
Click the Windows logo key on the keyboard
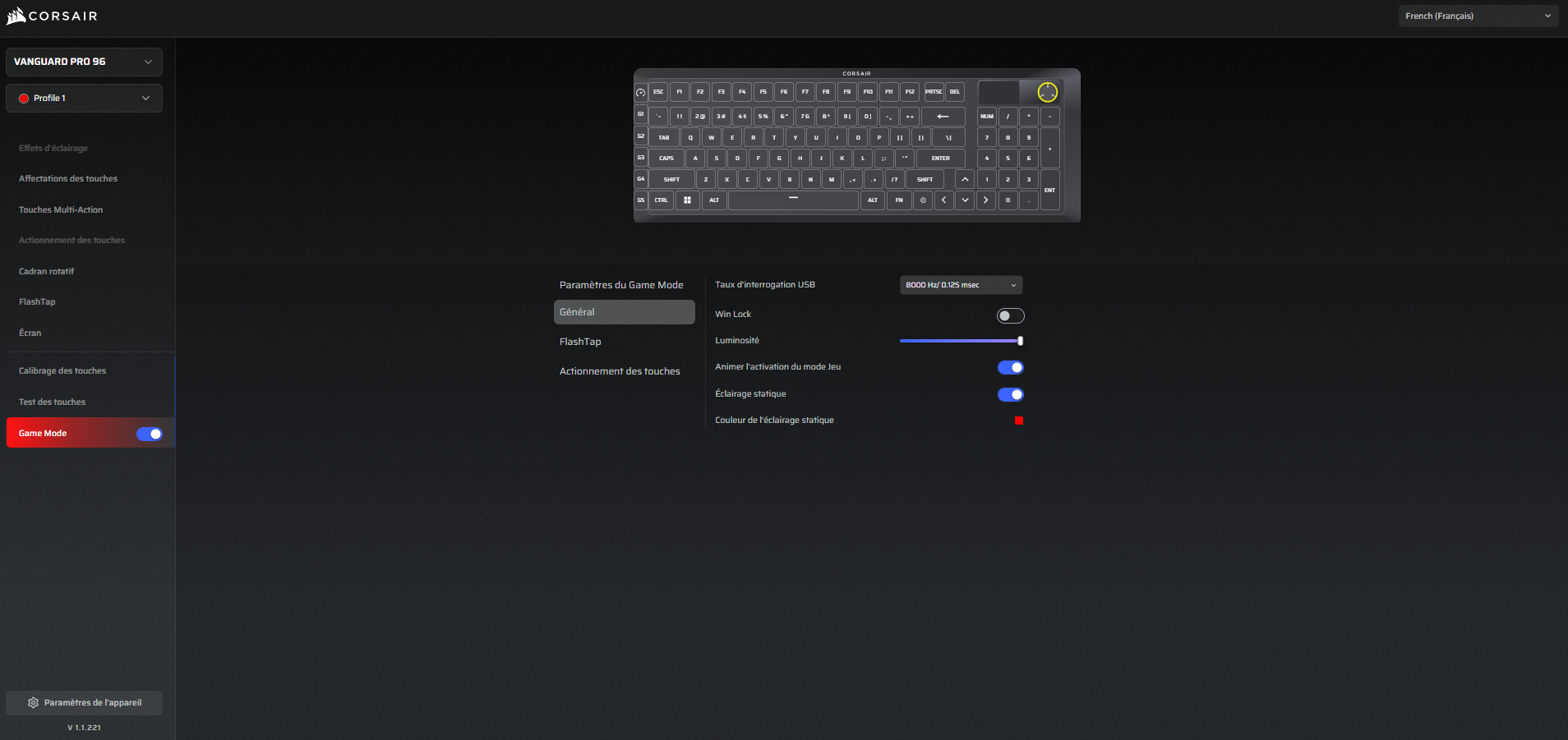point(687,200)
